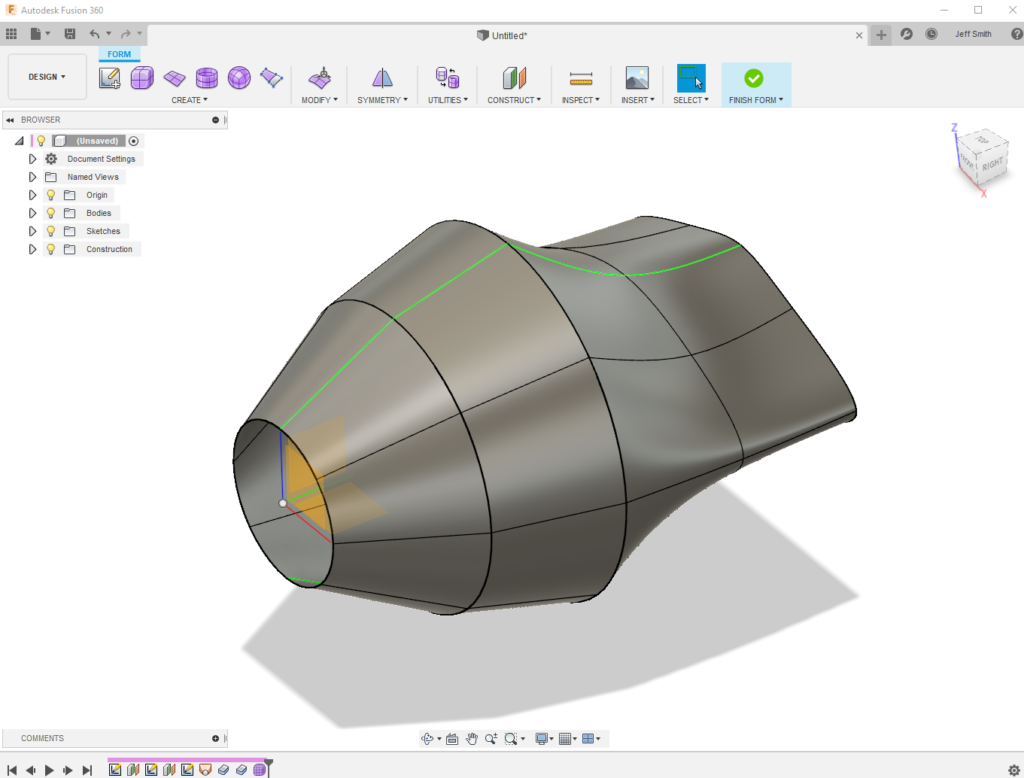Expand the Construction folder arrow
Screen dimensions: 1024x778
(32, 249)
